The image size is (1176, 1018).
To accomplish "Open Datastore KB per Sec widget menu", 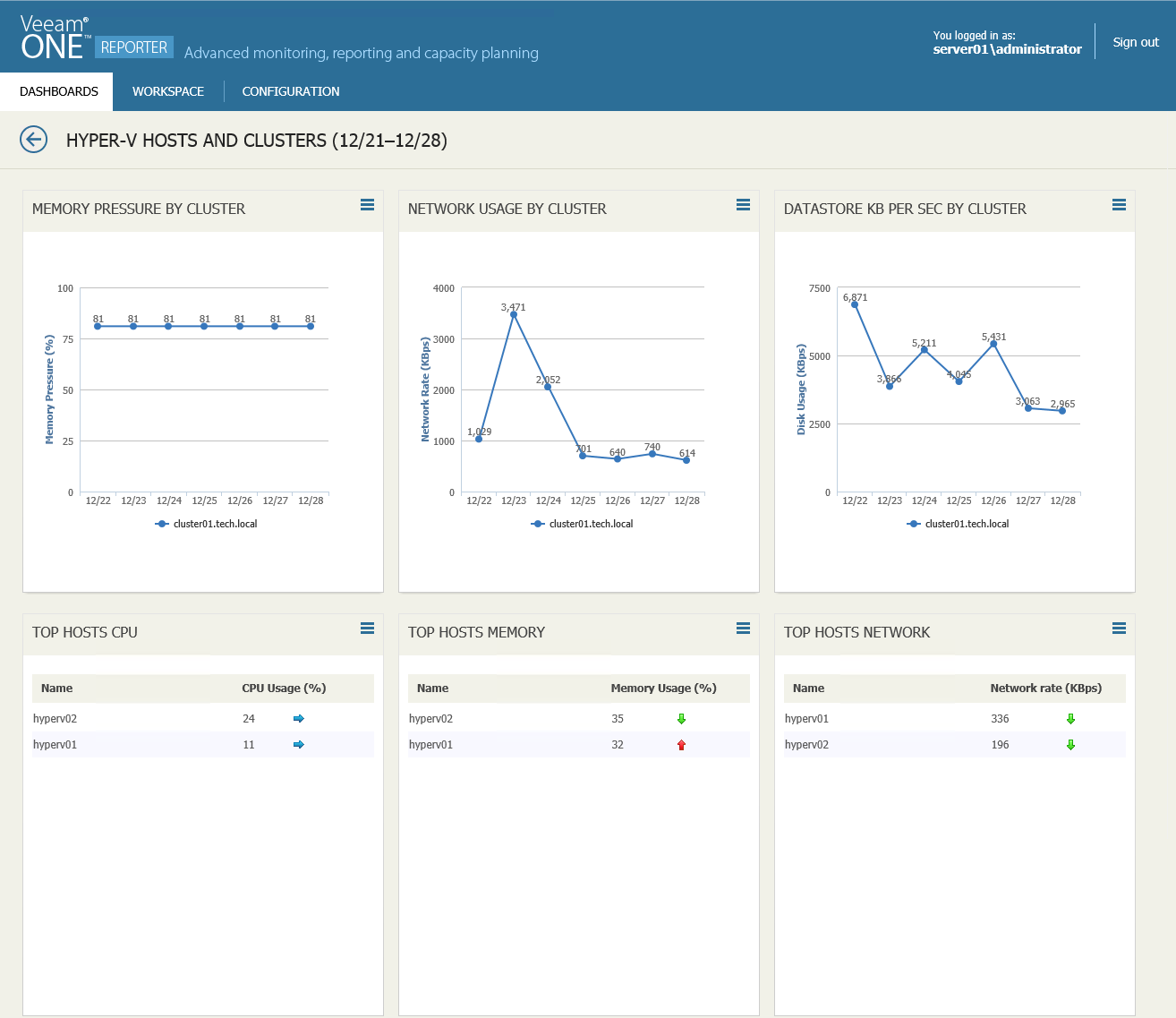I will [x=1119, y=205].
